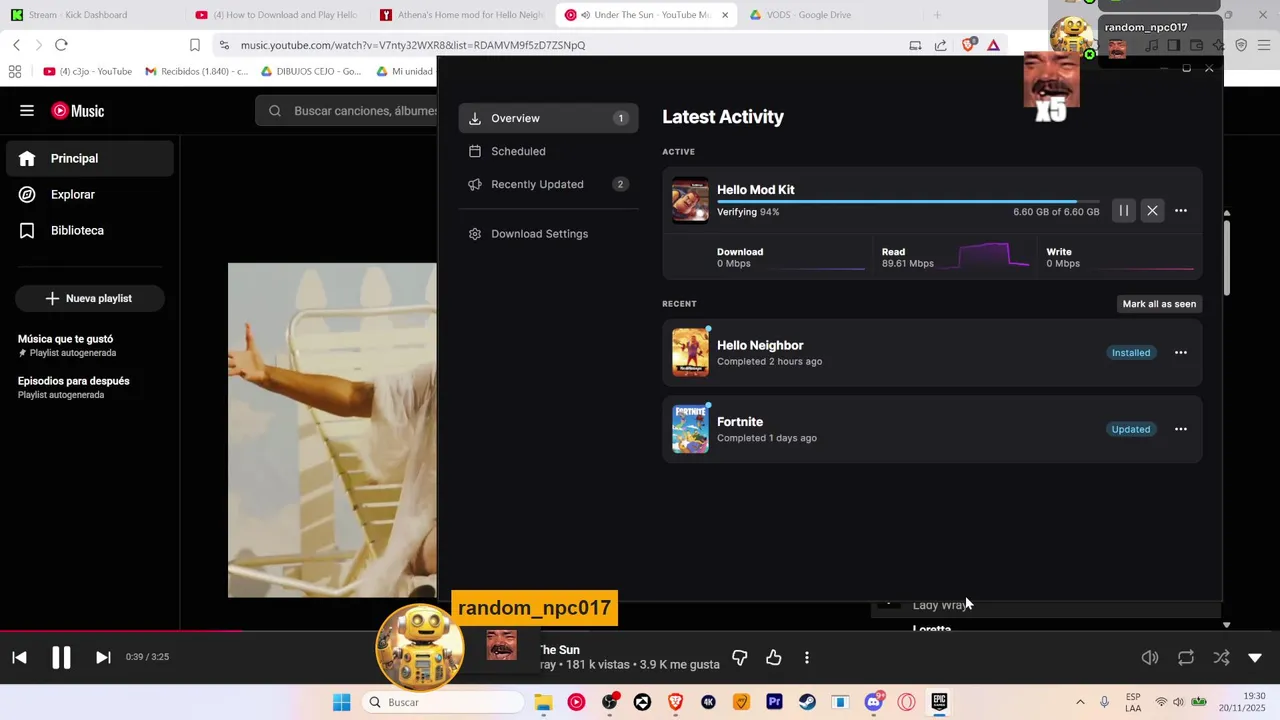Viewport: 1280px width, 720px height.
Task: Skip to next track
Action: [x=103, y=657]
